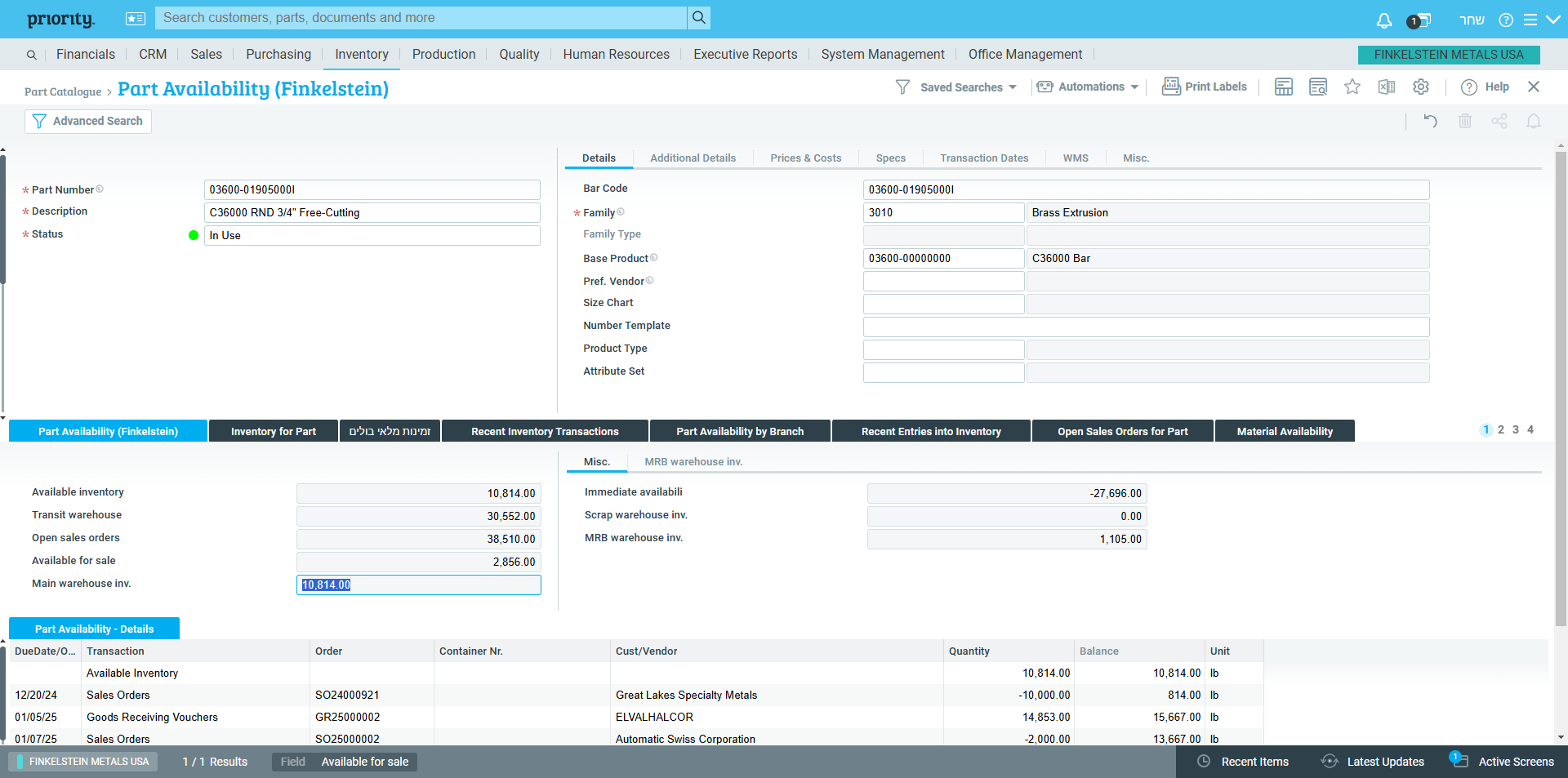1568x778 pixels.
Task: Click the undo arrow icon
Action: click(x=1430, y=121)
